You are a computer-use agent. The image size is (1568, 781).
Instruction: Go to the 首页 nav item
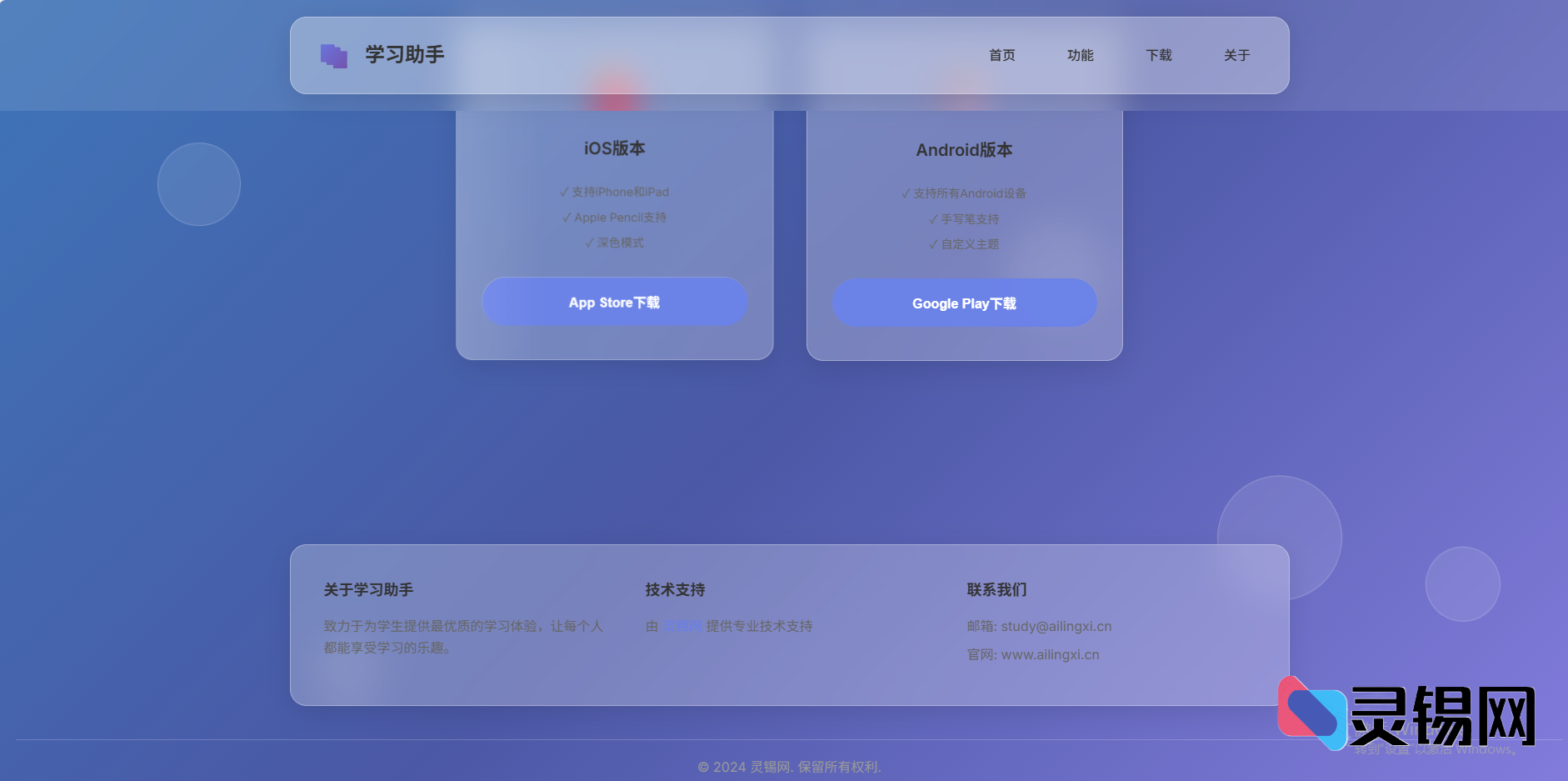[x=1001, y=55]
